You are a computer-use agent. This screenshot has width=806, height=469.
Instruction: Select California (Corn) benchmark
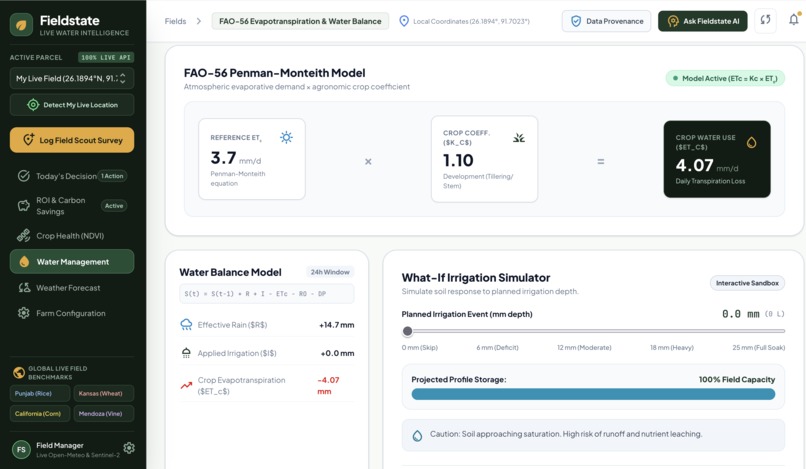point(40,413)
